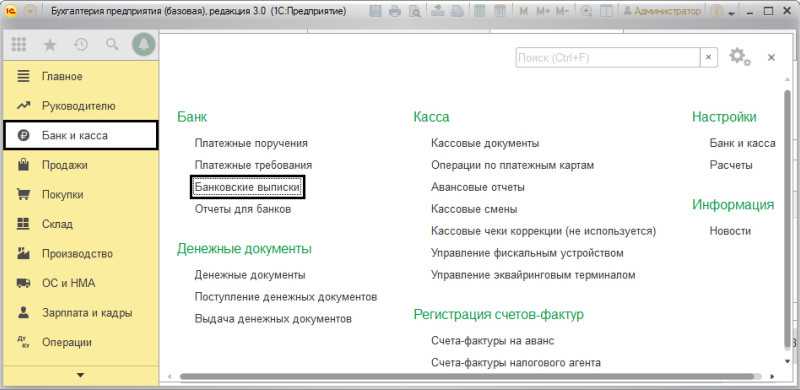Open Управление эквайринговым терминалом
Screen dimensions: 800x390
pos(533,275)
